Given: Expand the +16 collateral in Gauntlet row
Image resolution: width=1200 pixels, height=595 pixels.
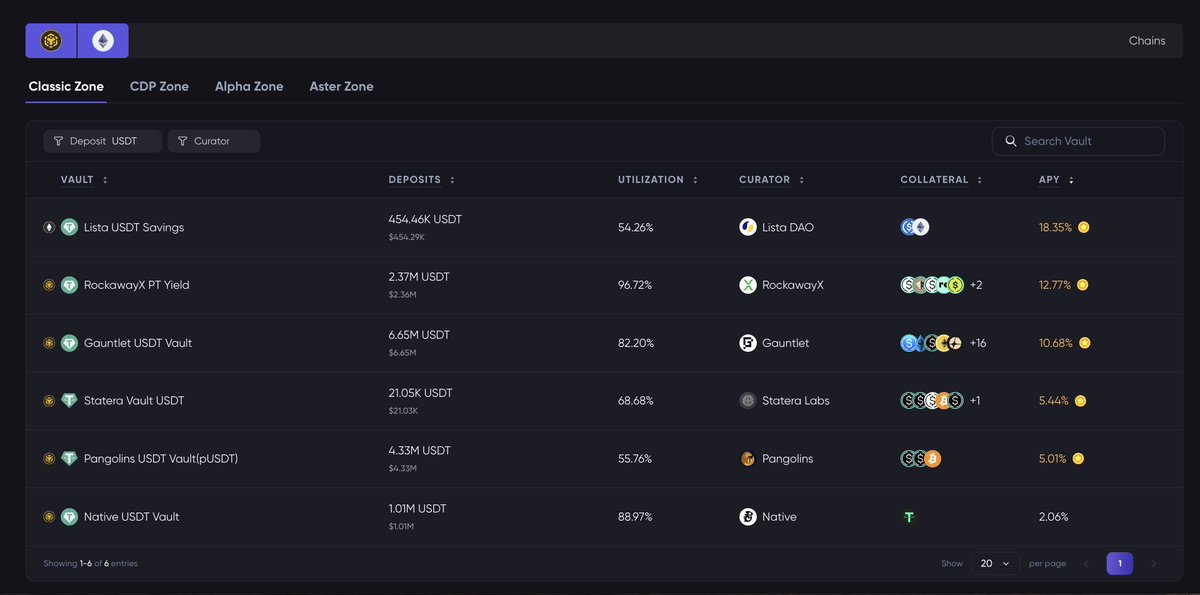Looking at the screenshot, I should [x=978, y=343].
